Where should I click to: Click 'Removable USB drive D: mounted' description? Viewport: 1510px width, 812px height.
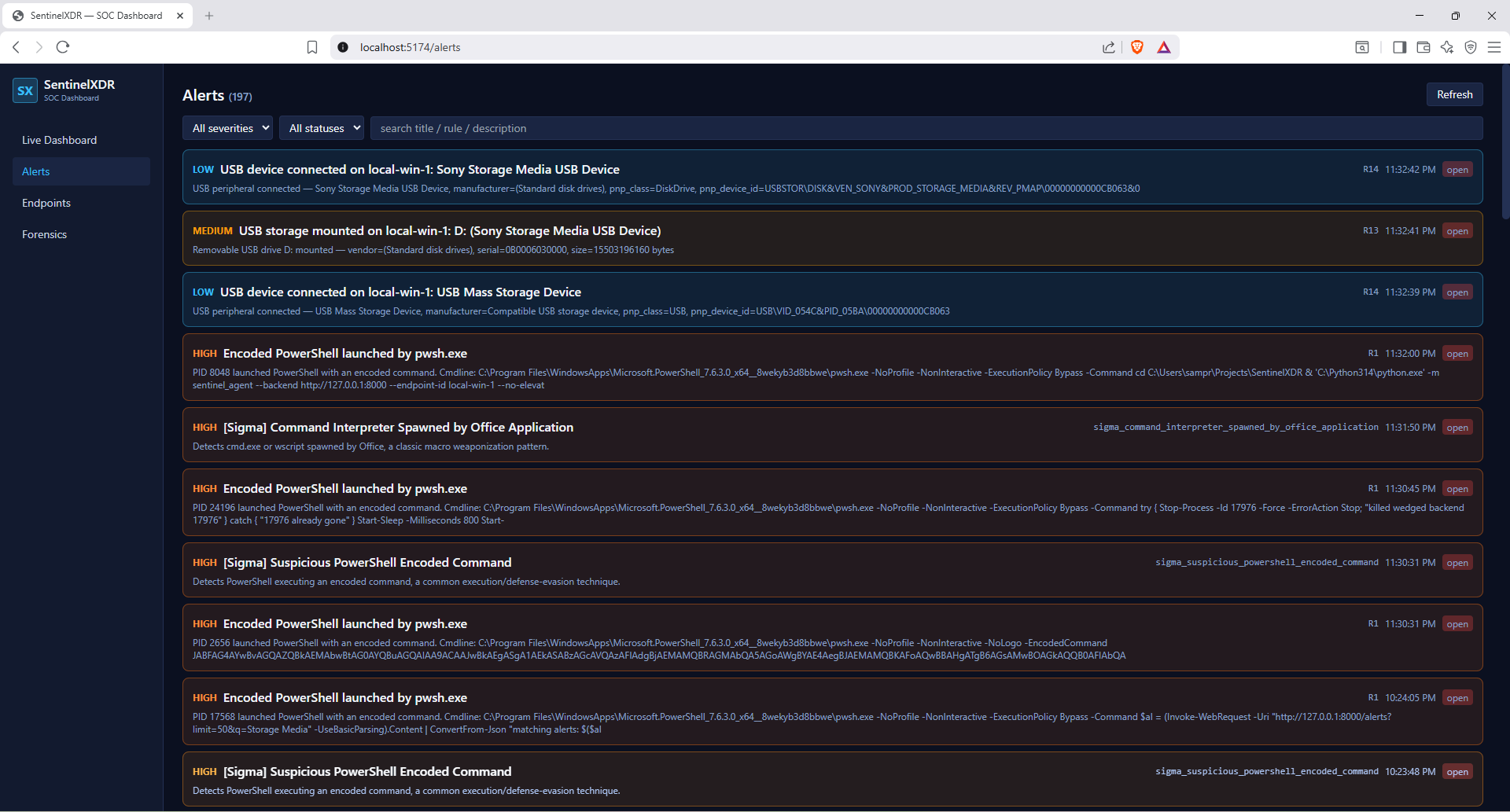pos(433,250)
